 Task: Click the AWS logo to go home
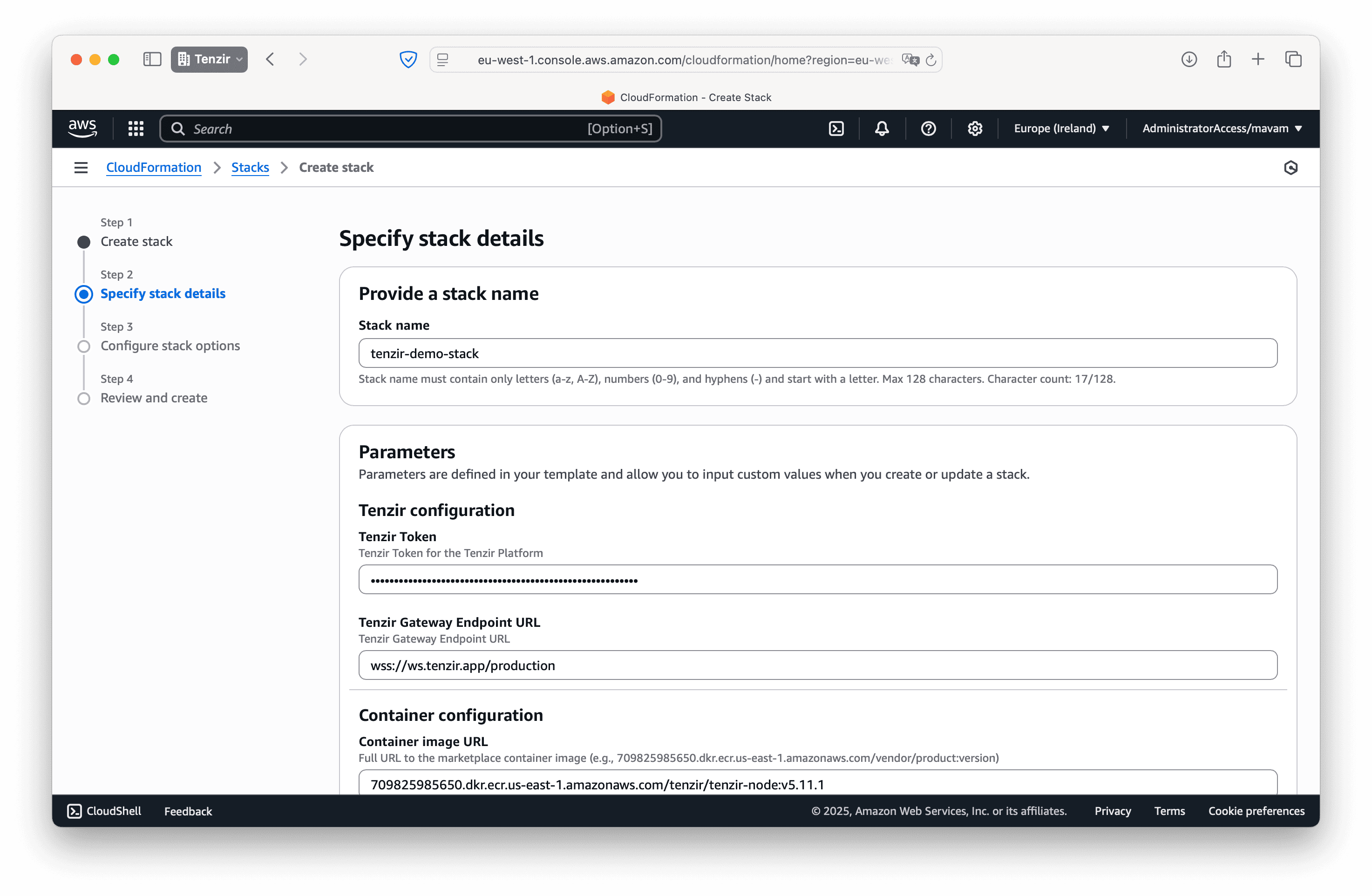click(82, 129)
